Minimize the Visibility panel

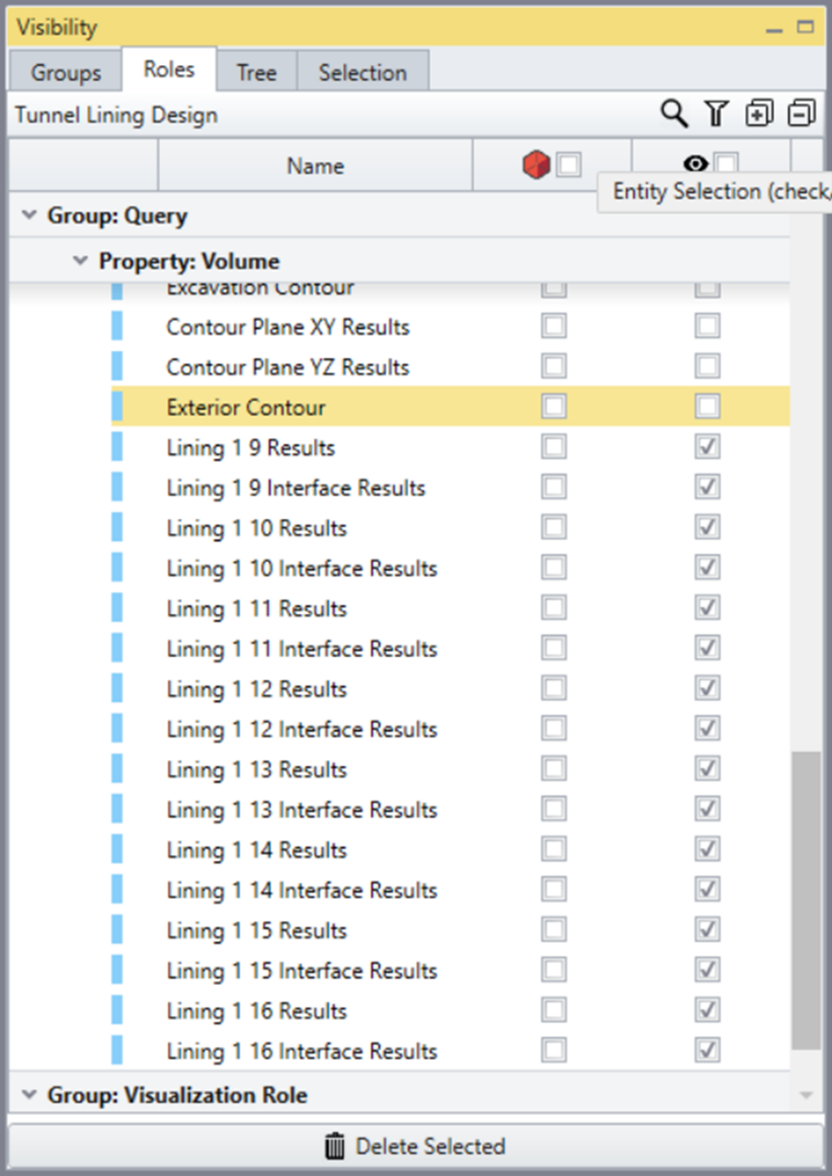click(774, 29)
